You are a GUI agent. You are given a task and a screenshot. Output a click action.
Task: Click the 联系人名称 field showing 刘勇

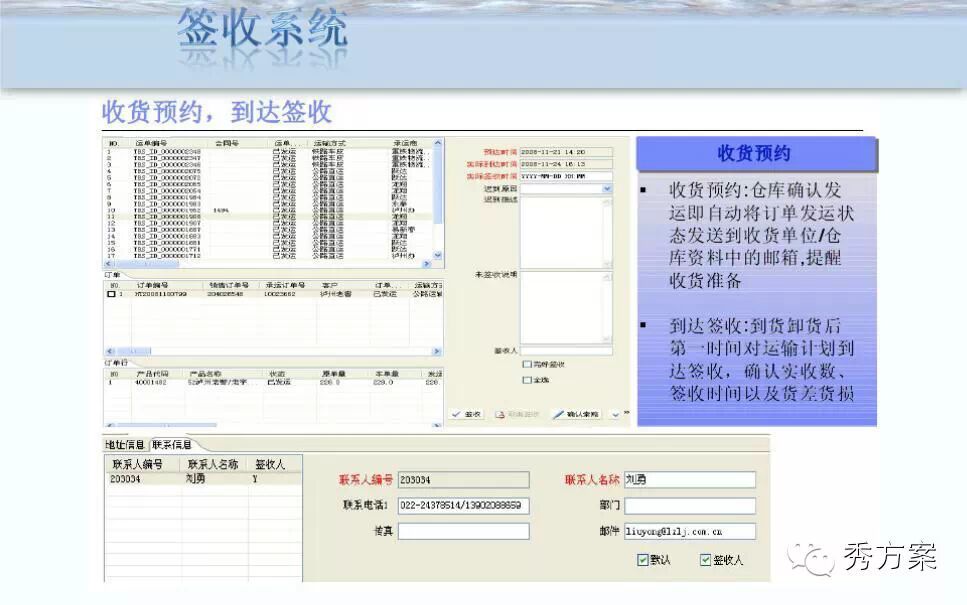tap(689, 480)
